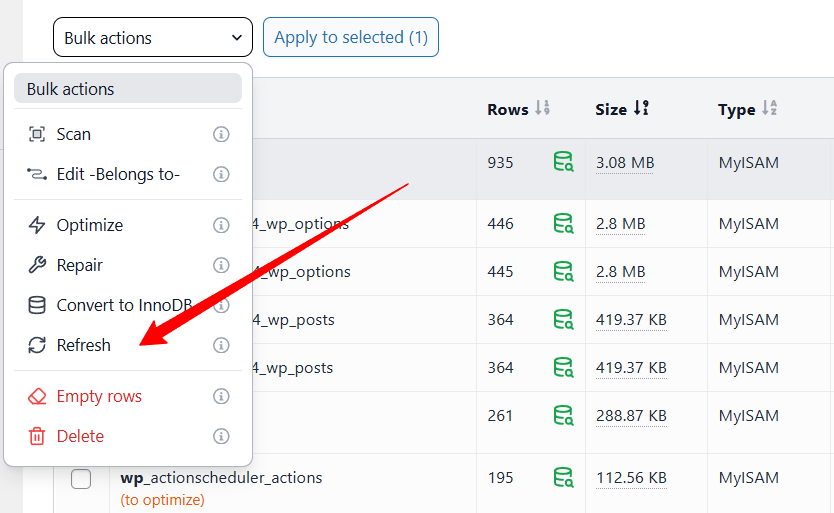Preview rows icon in the 446-row line

pyautogui.click(x=563, y=224)
